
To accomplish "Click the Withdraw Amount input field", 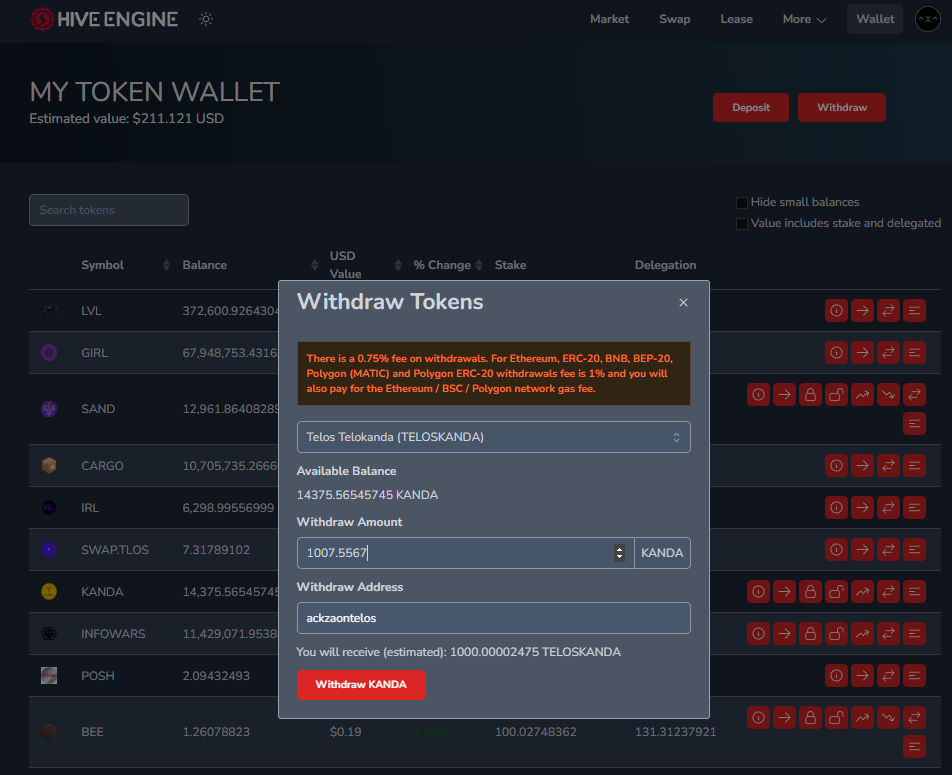I will [x=465, y=553].
